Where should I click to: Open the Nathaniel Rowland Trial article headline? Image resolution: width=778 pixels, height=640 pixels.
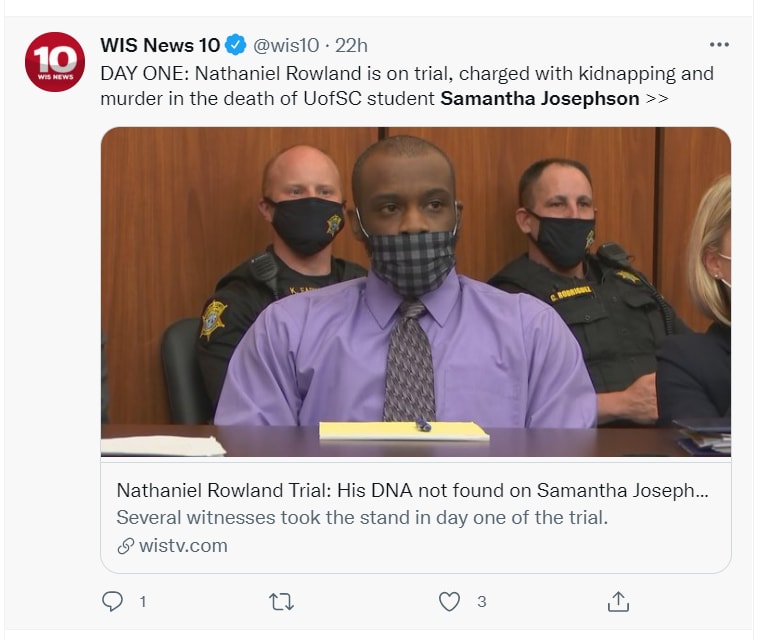pyautogui.click(x=414, y=491)
